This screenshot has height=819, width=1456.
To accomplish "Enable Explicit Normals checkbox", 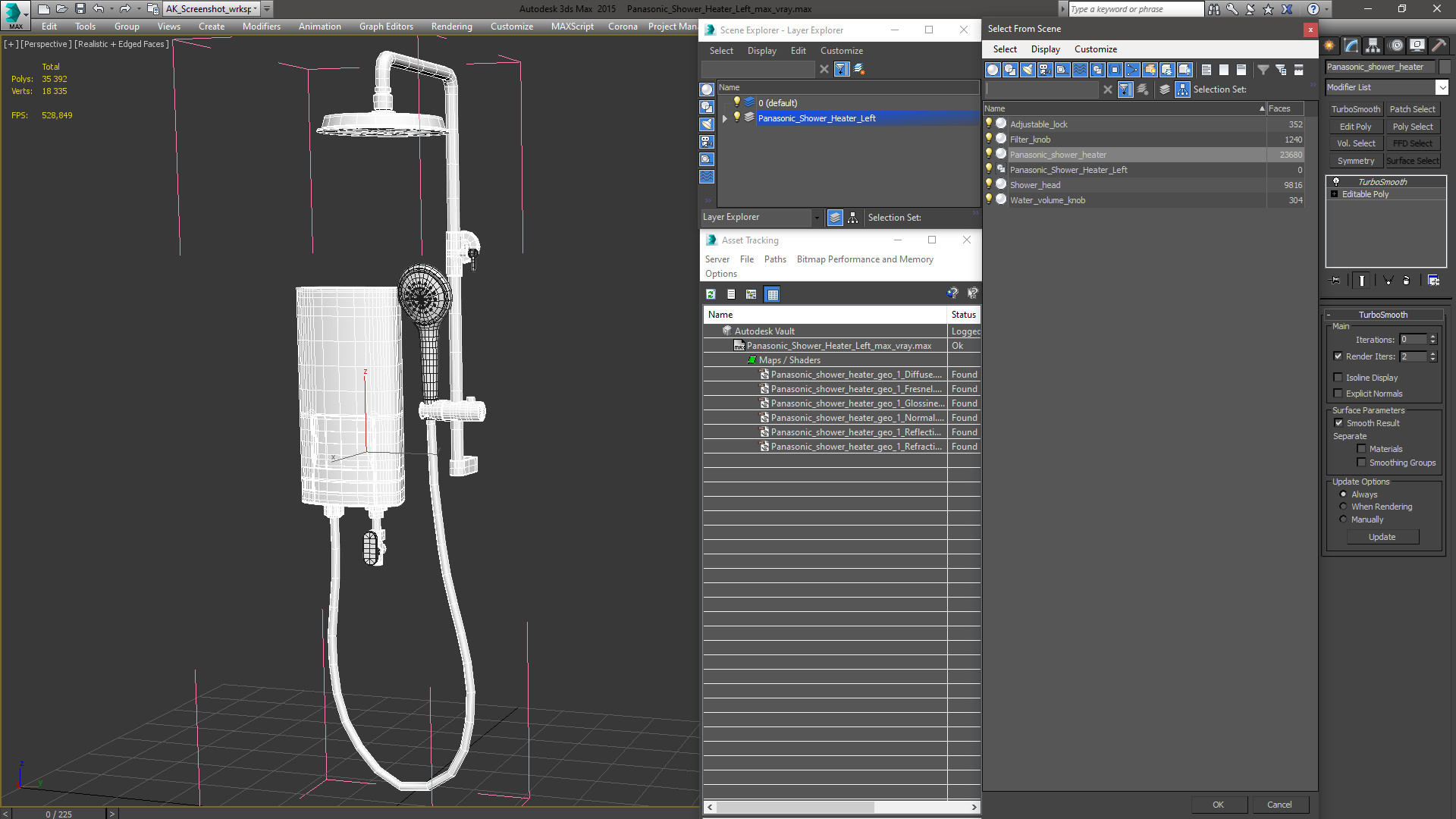I will 1338,394.
